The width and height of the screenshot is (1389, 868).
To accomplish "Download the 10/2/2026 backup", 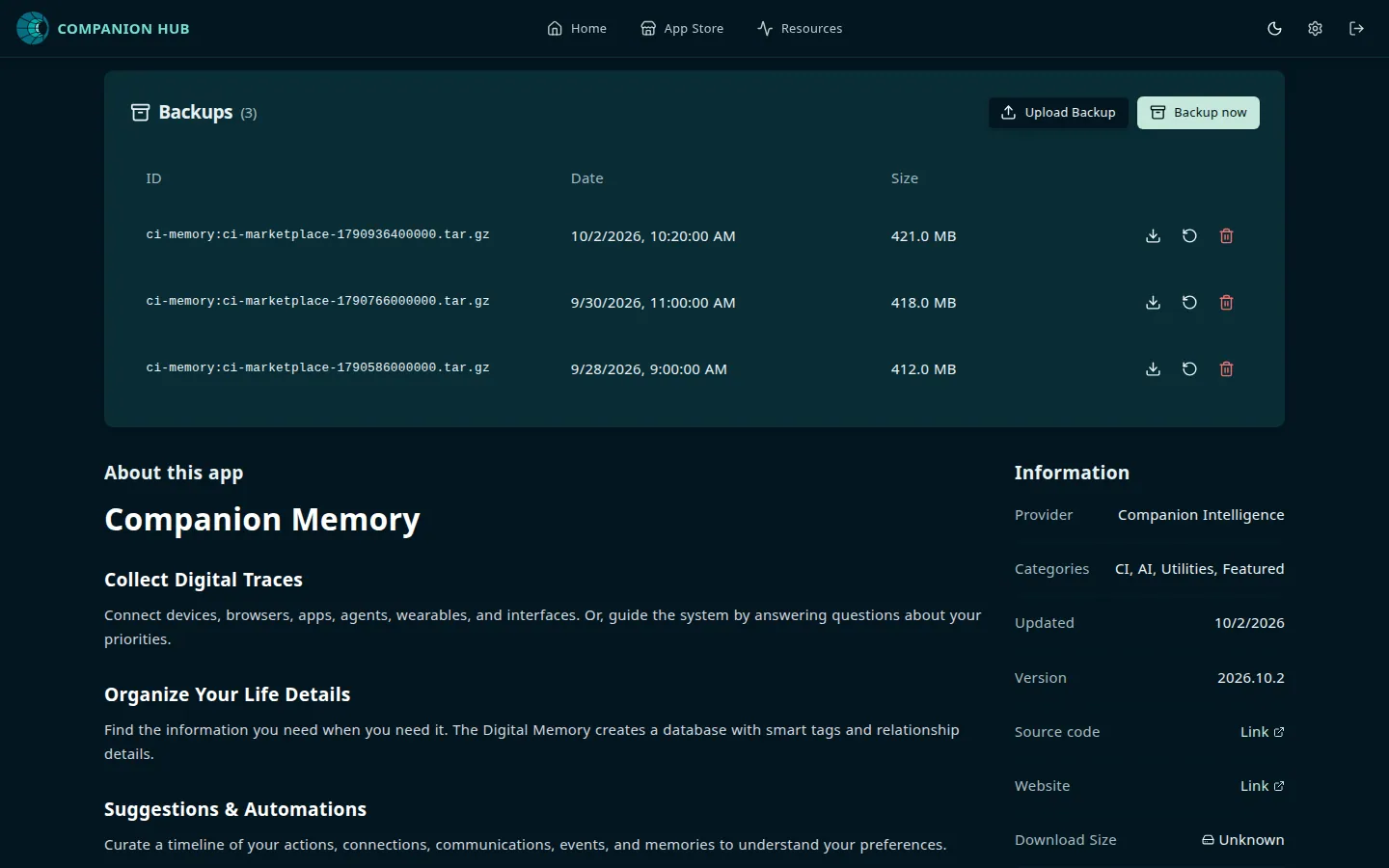I will 1153,236.
